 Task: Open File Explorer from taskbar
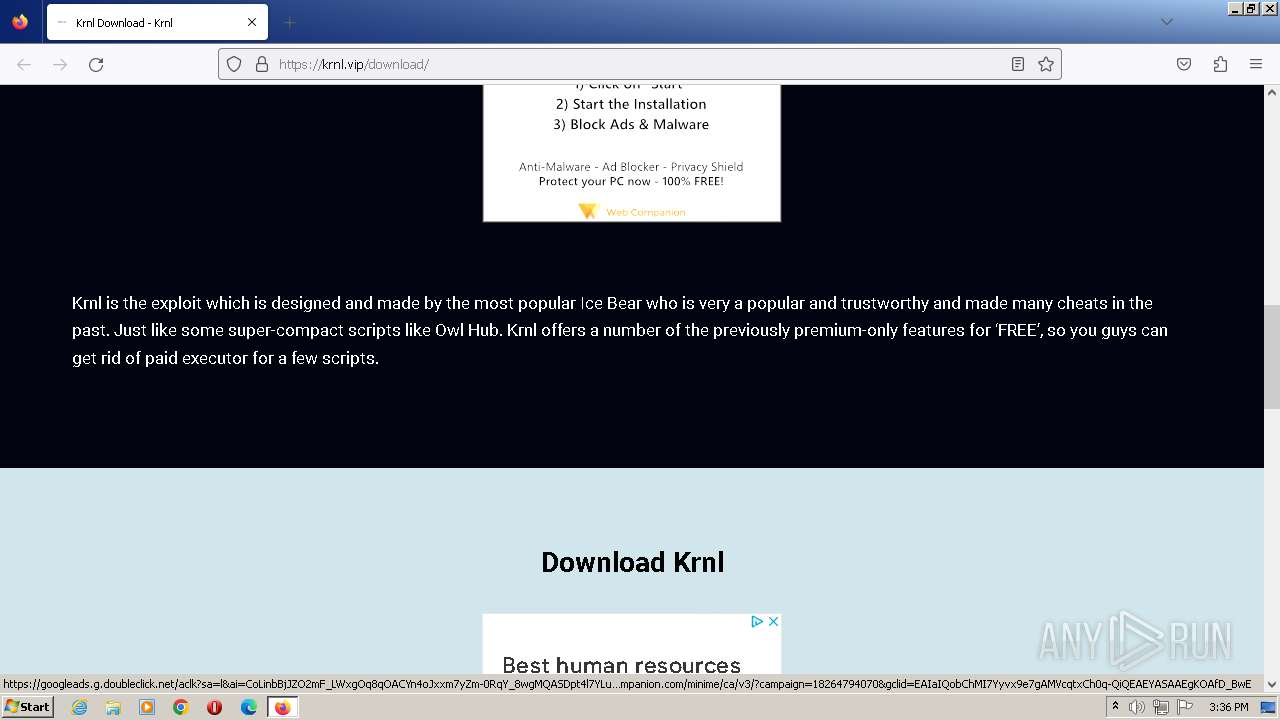click(113, 707)
